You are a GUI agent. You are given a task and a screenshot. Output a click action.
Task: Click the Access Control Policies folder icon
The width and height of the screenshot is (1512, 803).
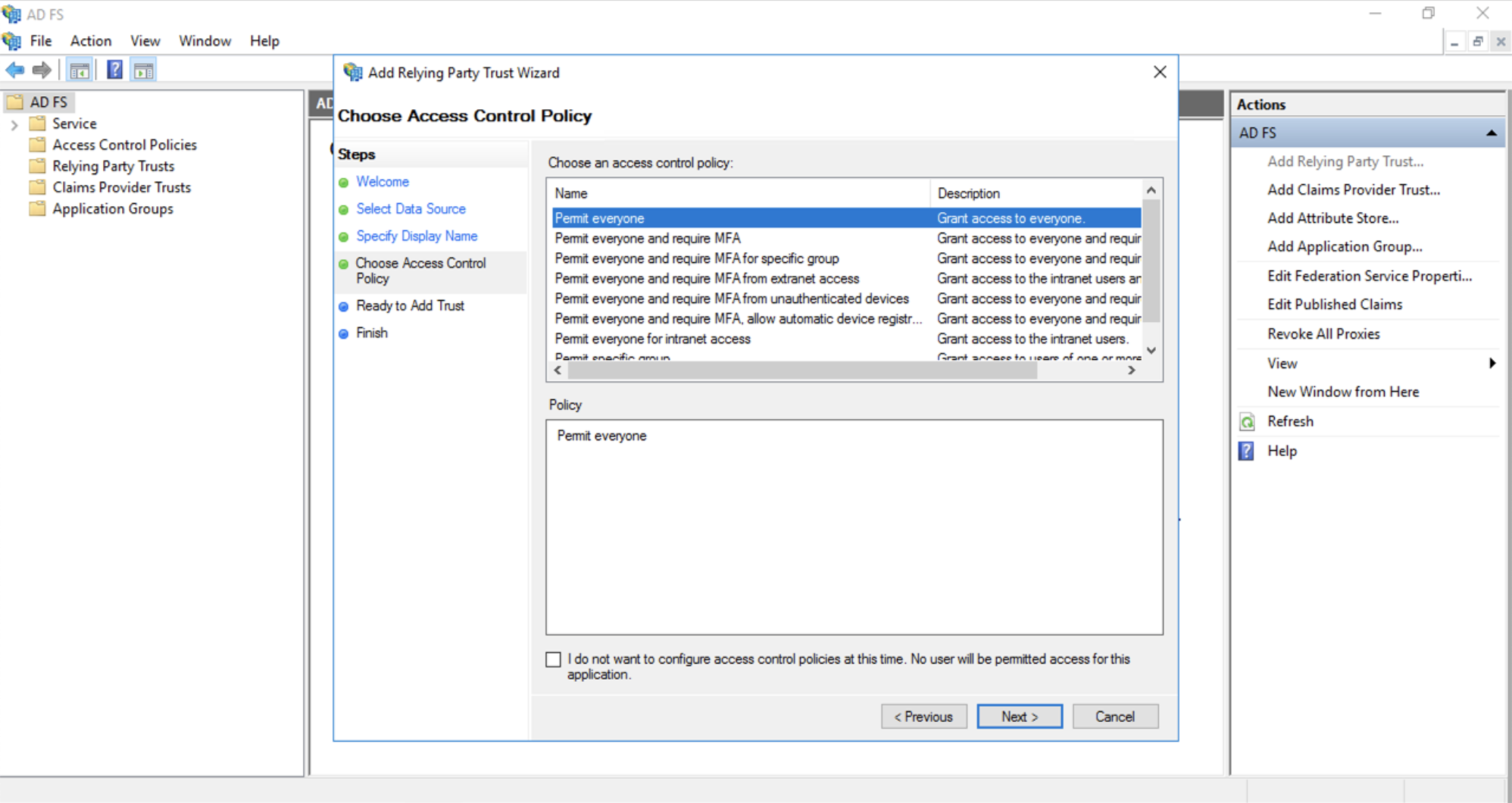pos(37,145)
